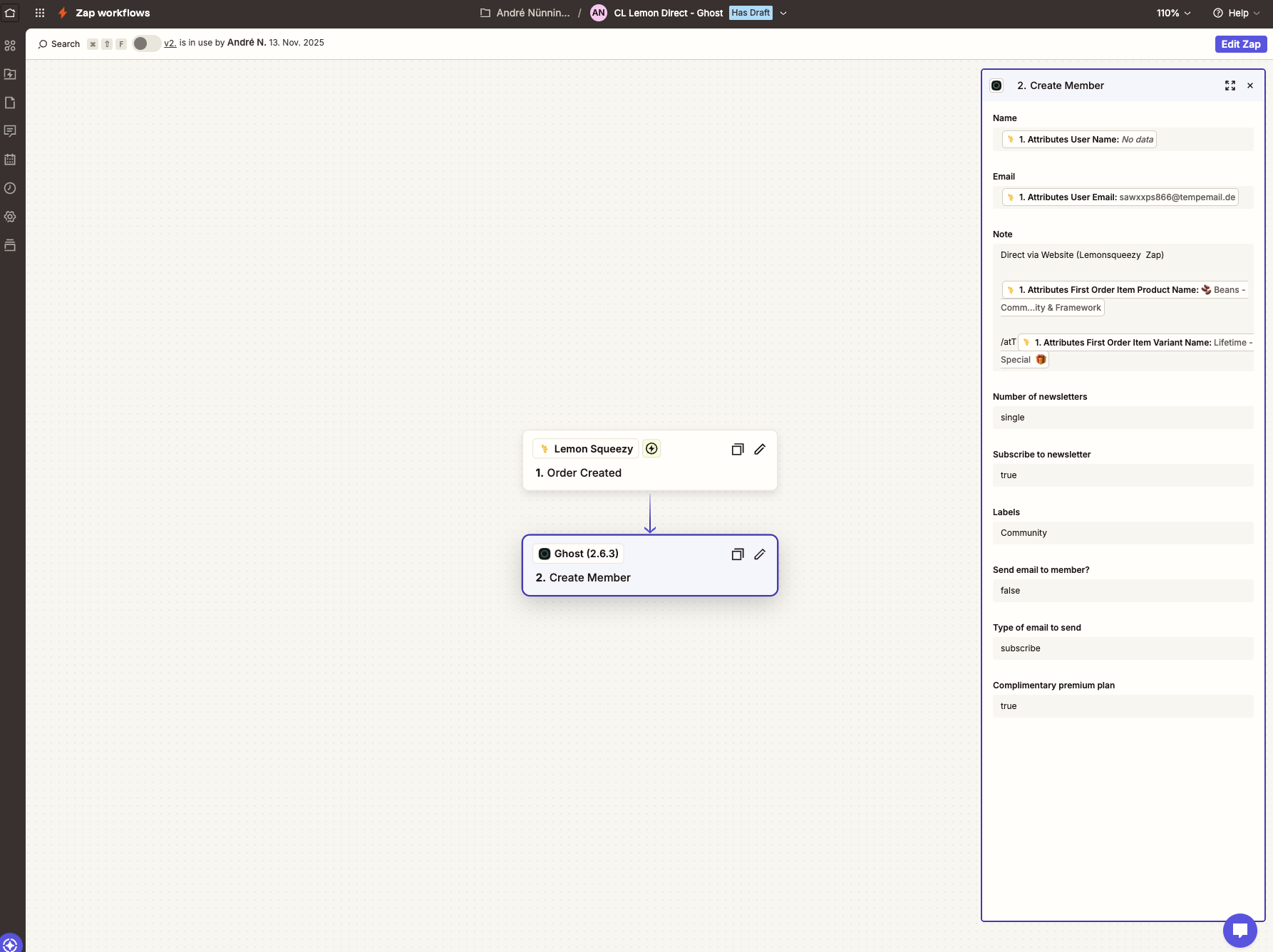Select the Ghost Create Member node

point(650,565)
